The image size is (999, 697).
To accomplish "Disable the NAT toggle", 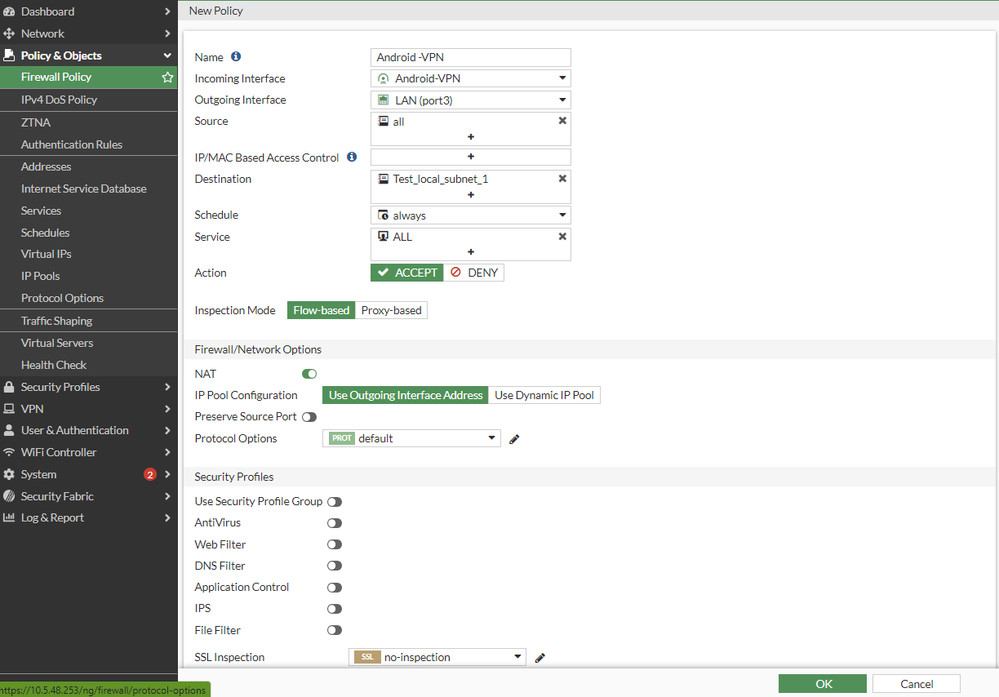I will point(309,374).
